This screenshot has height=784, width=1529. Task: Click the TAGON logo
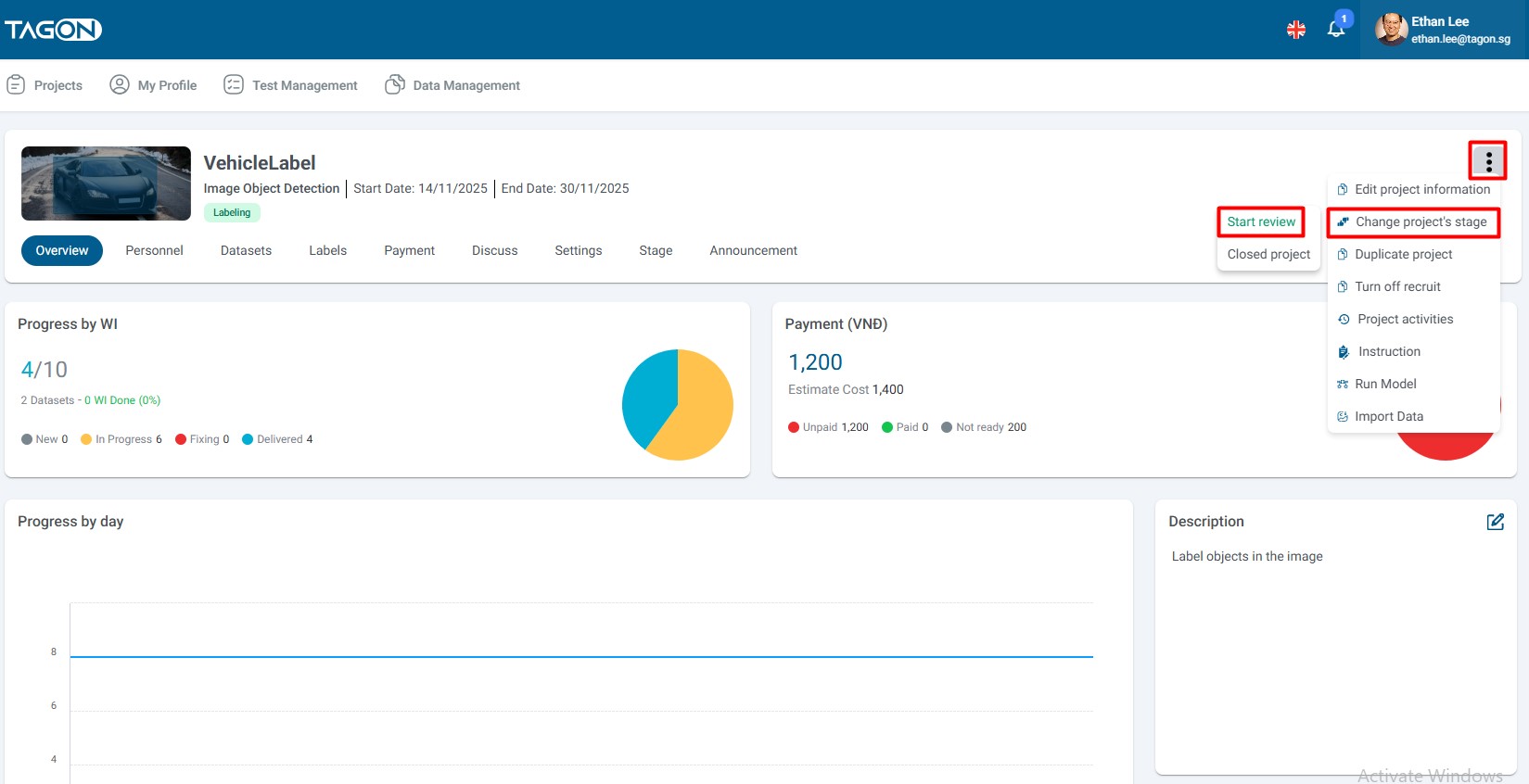(53, 30)
